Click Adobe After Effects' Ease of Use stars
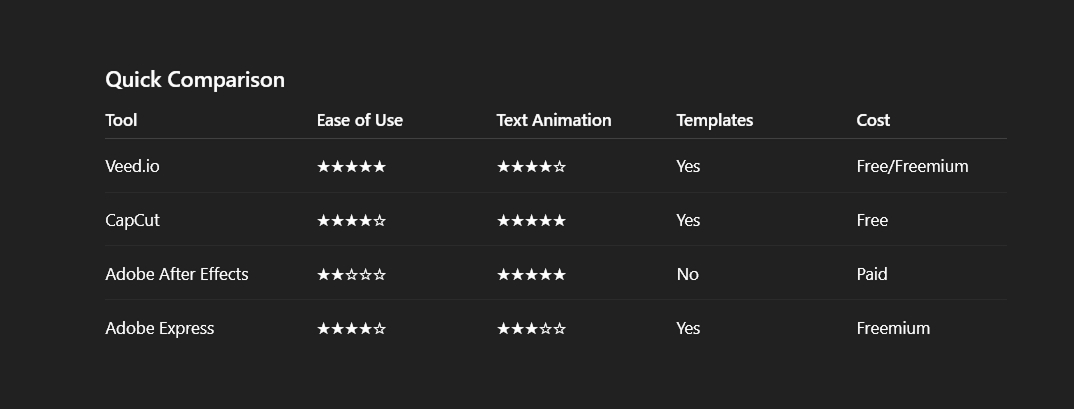The width and height of the screenshot is (1074, 409). tap(351, 274)
